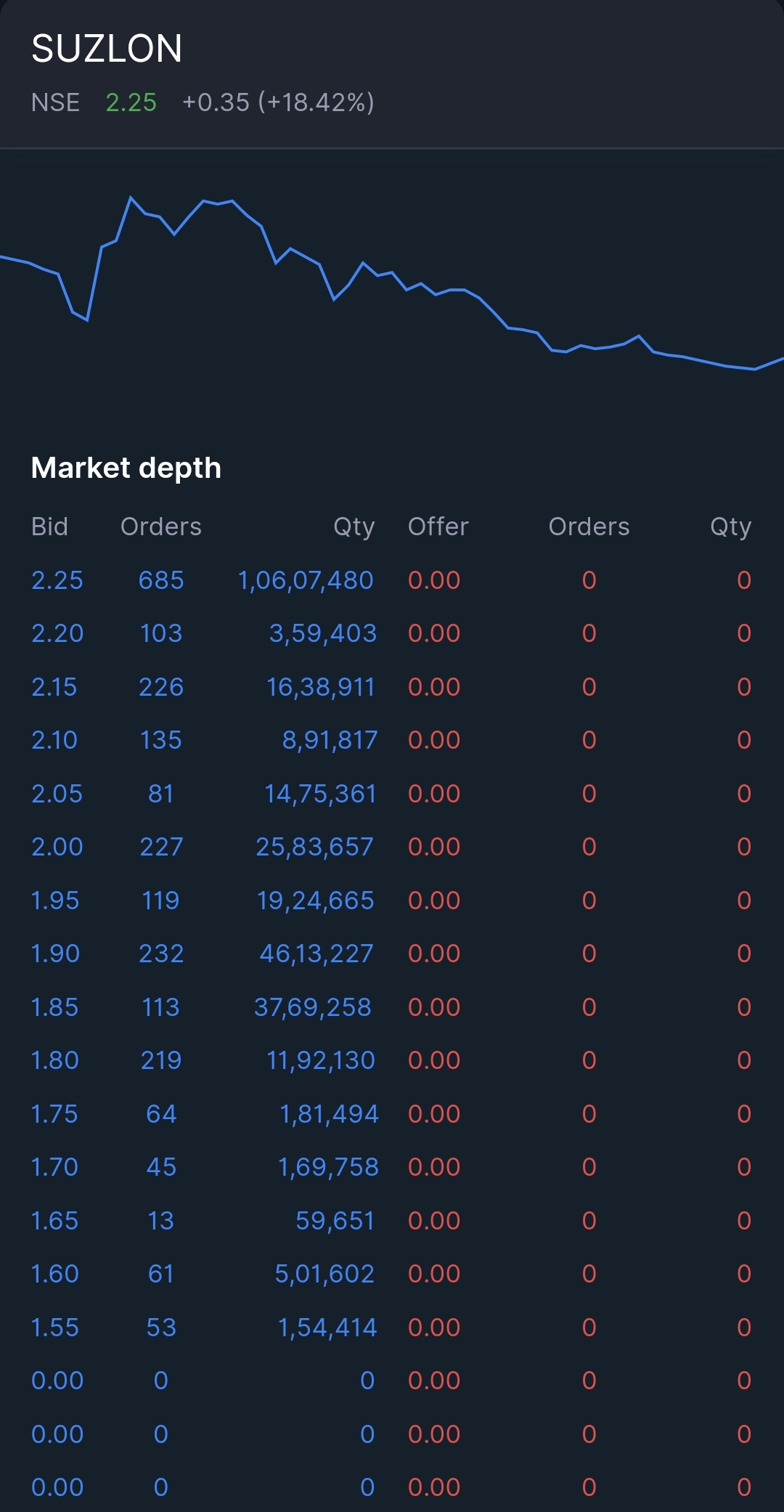The width and height of the screenshot is (784, 1512).
Task: Tap the SUZLON stock title
Action: pyautogui.click(x=107, y=49)
